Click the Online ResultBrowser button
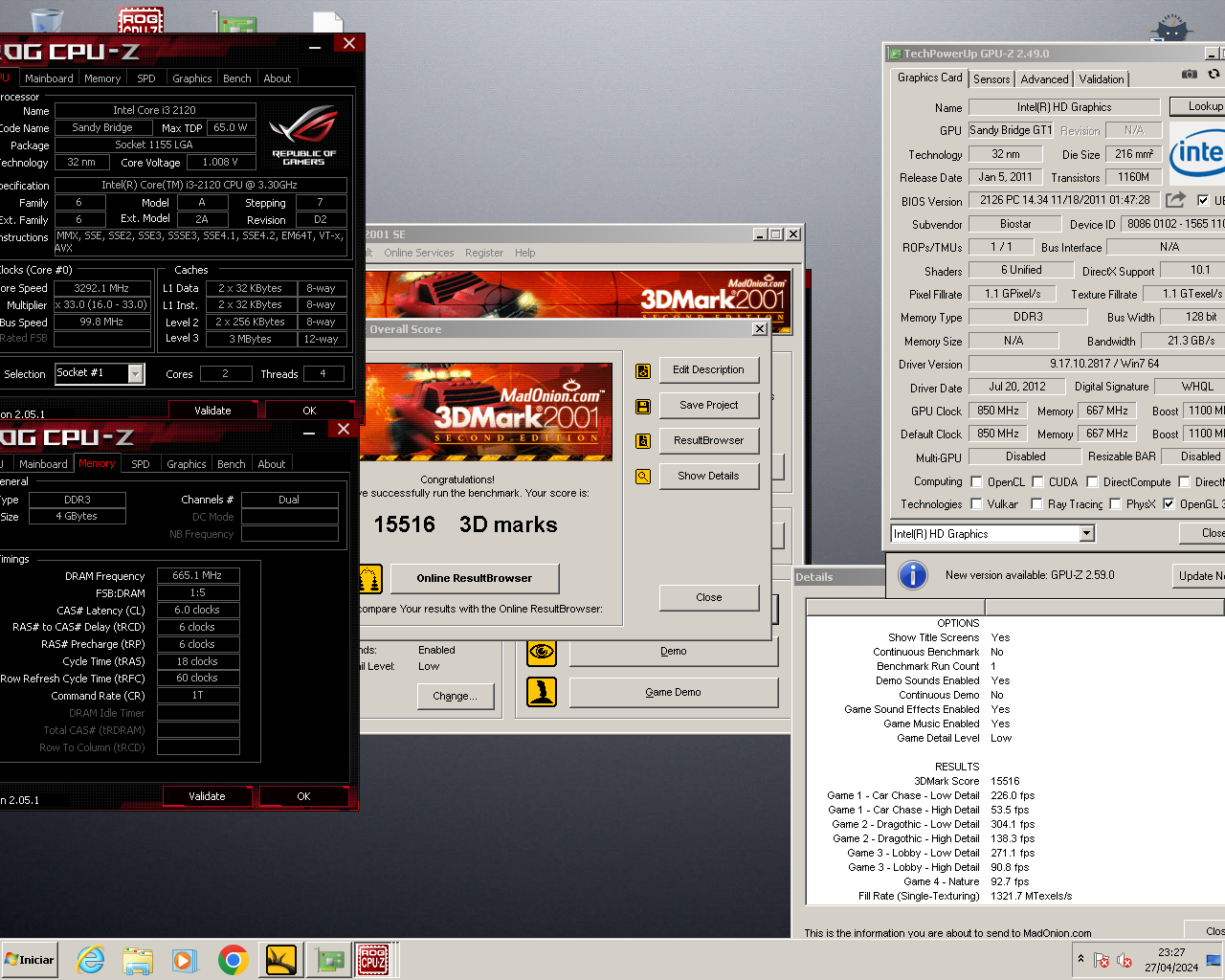 474,578
